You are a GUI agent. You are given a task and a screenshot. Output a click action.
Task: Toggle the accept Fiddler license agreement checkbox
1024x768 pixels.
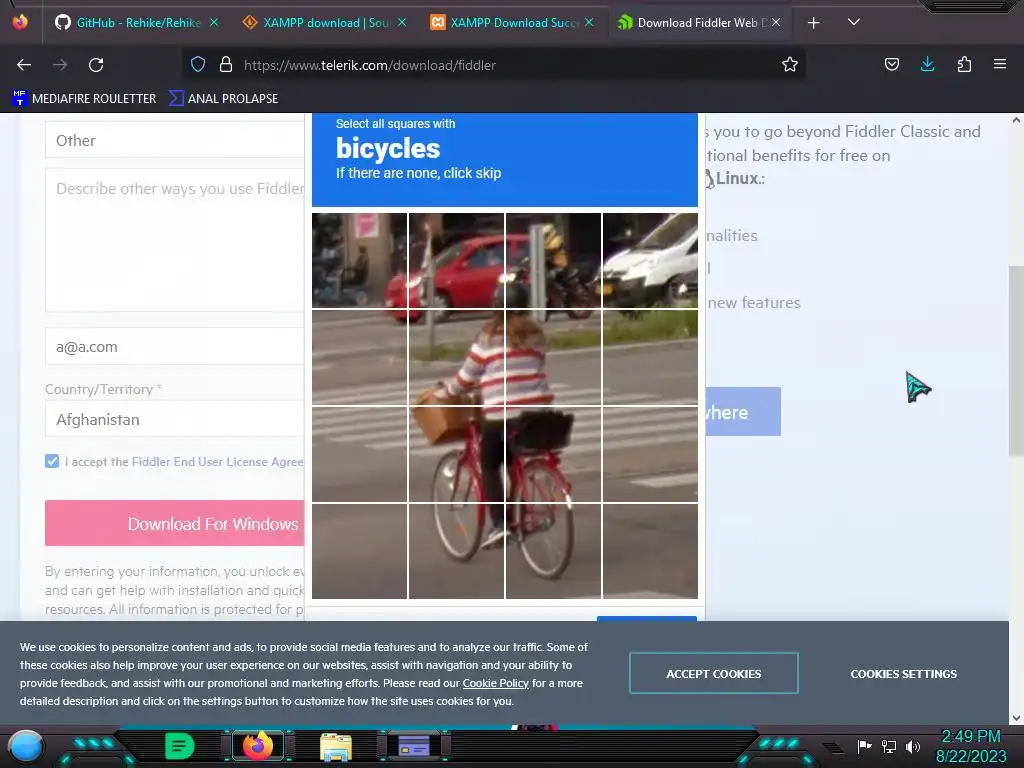pos(52,461)
